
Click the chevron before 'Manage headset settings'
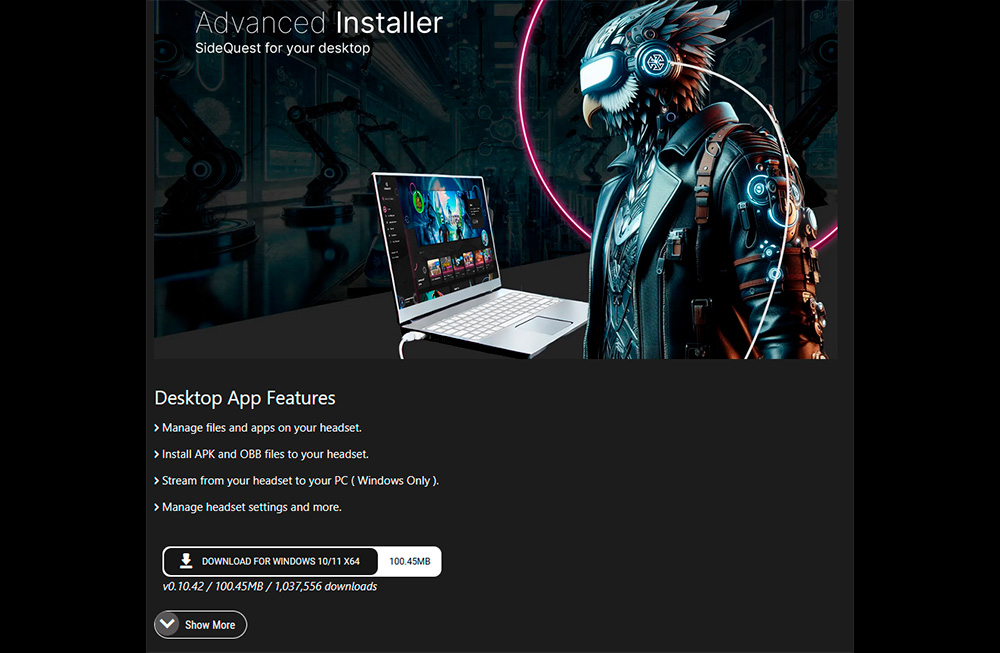(x=157, y=507)
